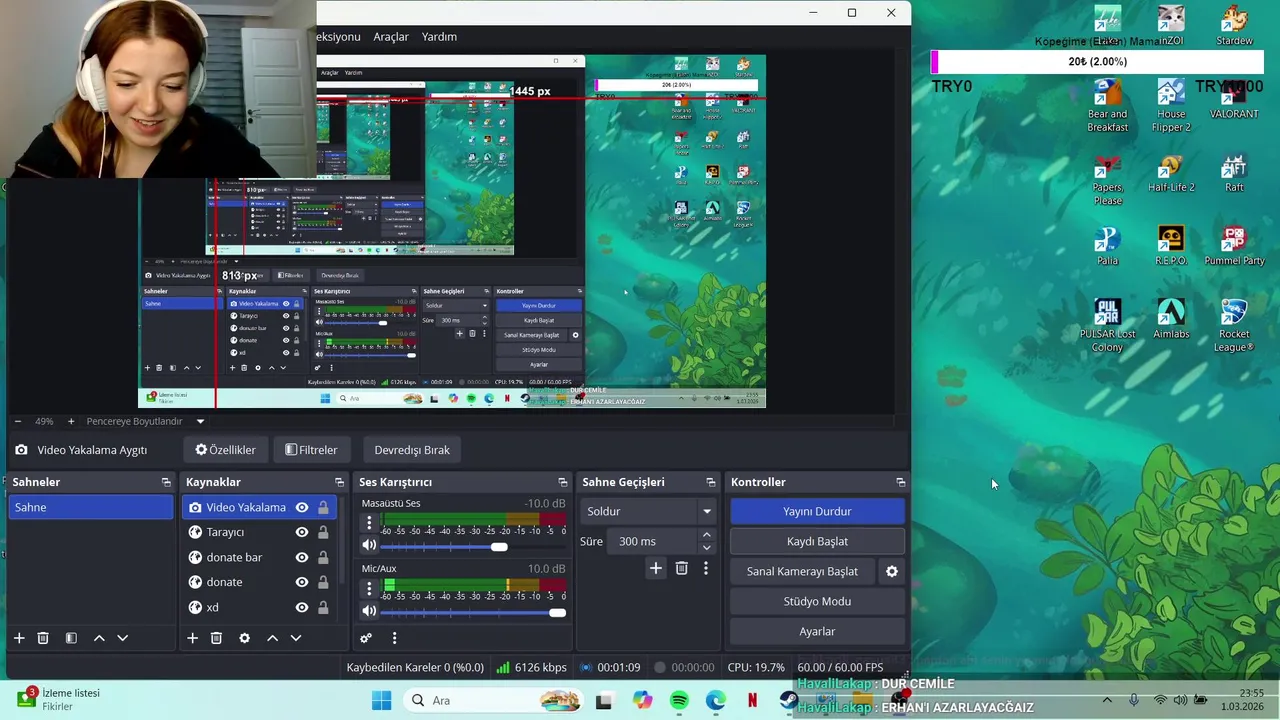
Task: Delete selected scene with Sahneler trash icon
Action: point(43,638)
